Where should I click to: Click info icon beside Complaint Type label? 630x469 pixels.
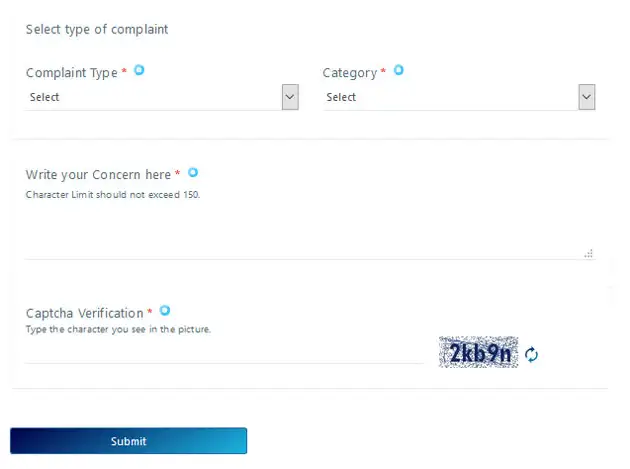point(139,70)
